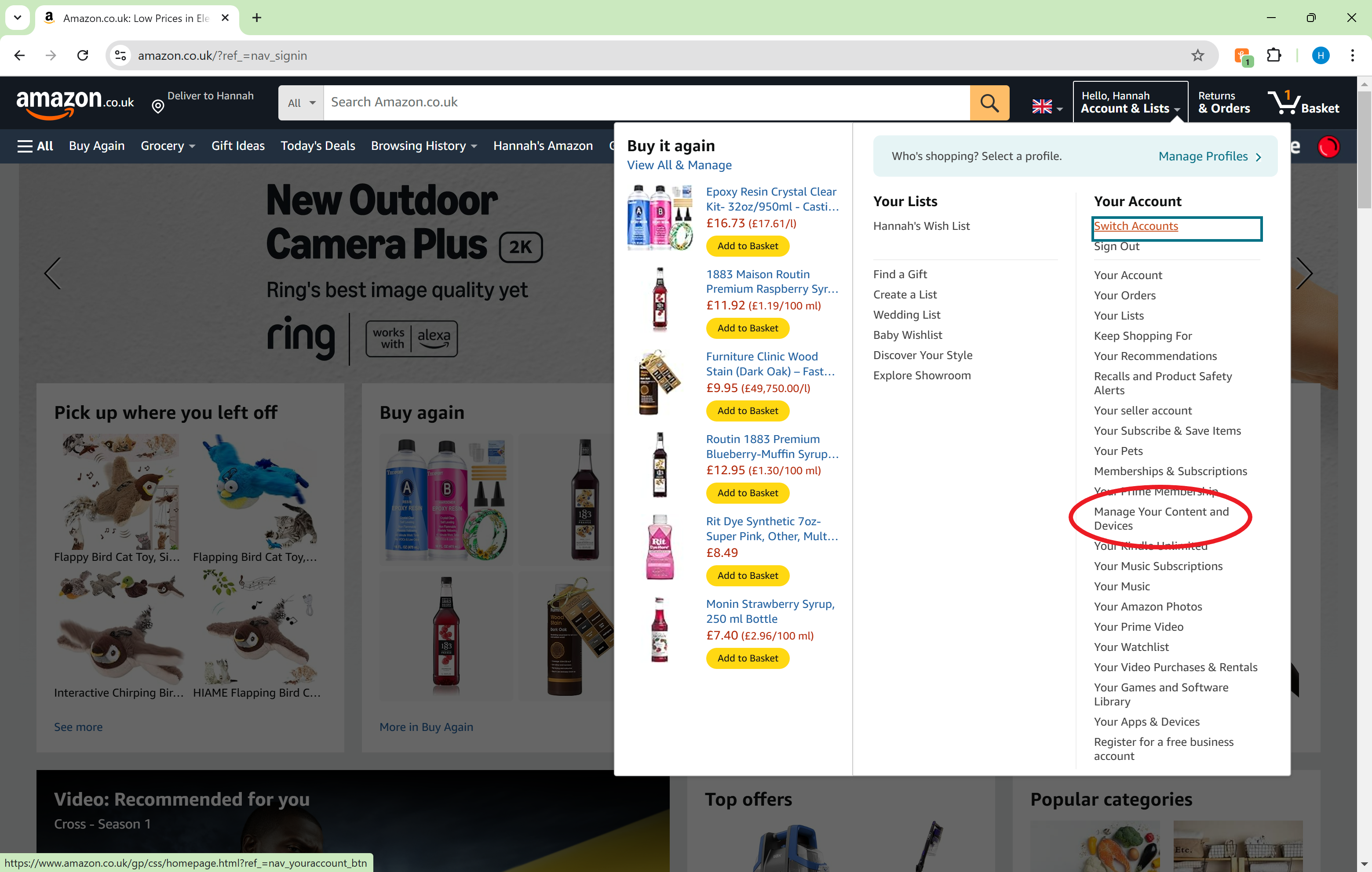Click the browser address bar URL

coord(222,55)
